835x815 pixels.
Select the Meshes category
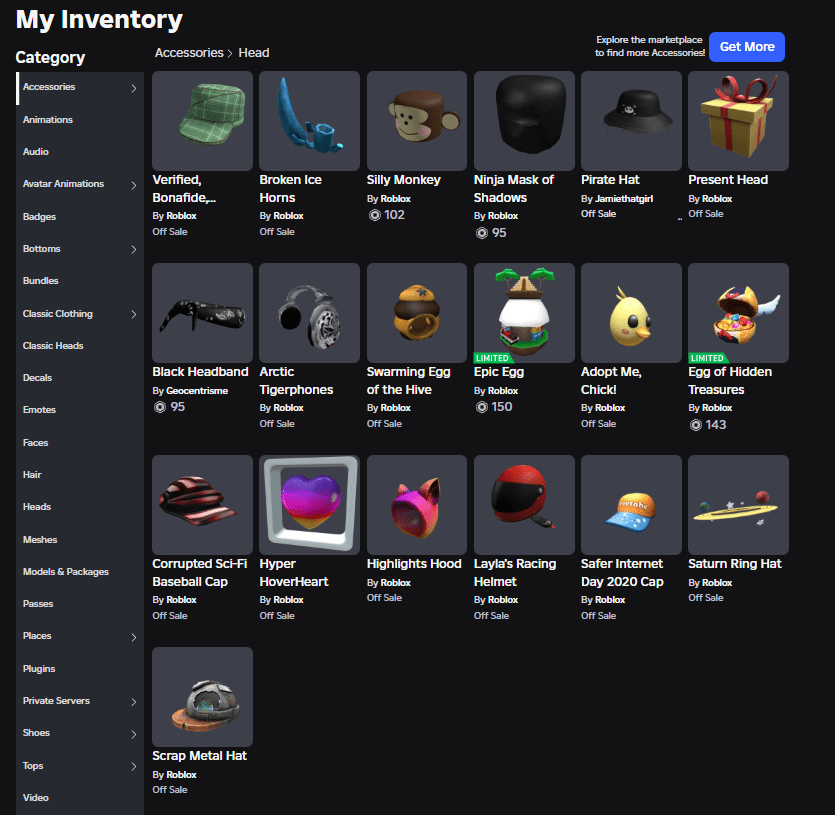pyautogui.click(x=80, y=540)
